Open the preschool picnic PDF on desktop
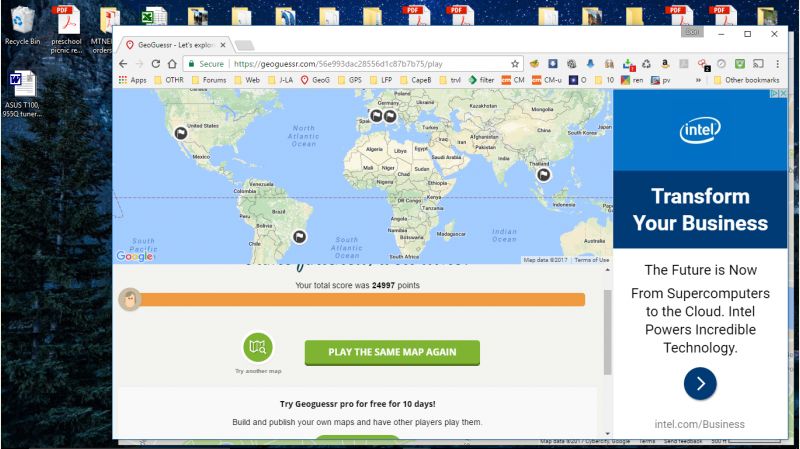The width and height of the screenshot is (800, 449). point(66,30)
